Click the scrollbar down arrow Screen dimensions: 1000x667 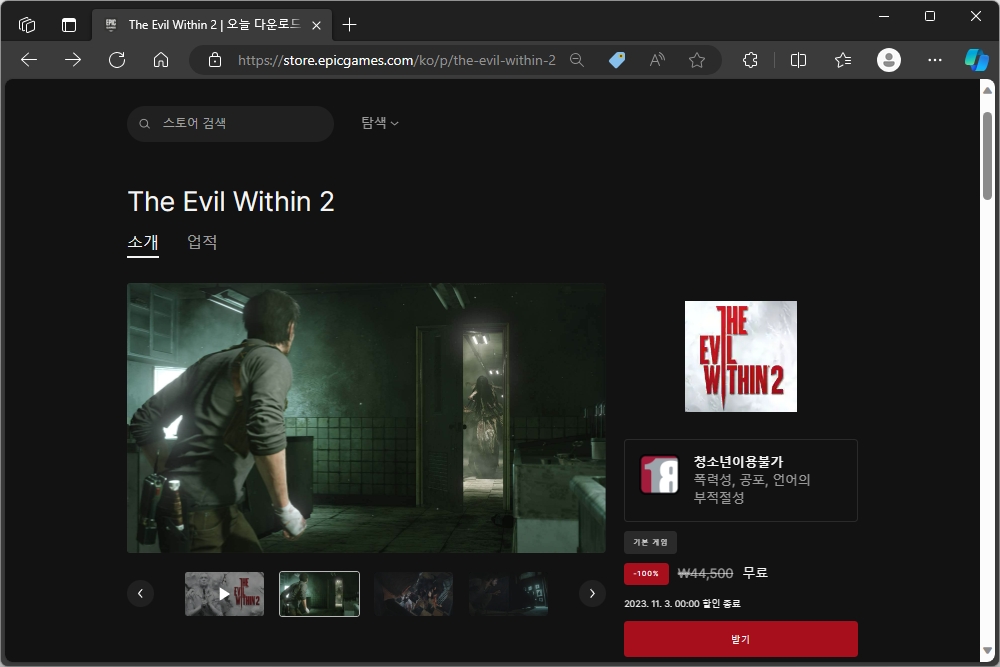coord(987,651)
